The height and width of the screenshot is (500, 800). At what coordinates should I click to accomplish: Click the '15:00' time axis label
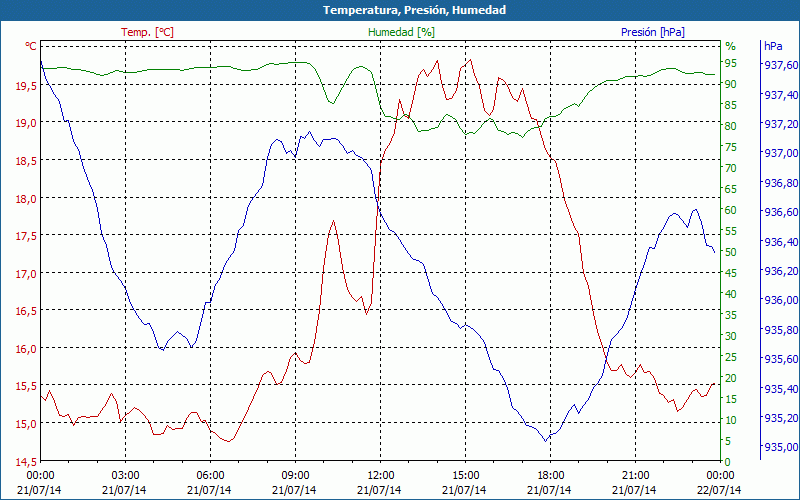(x=465, y=476)
